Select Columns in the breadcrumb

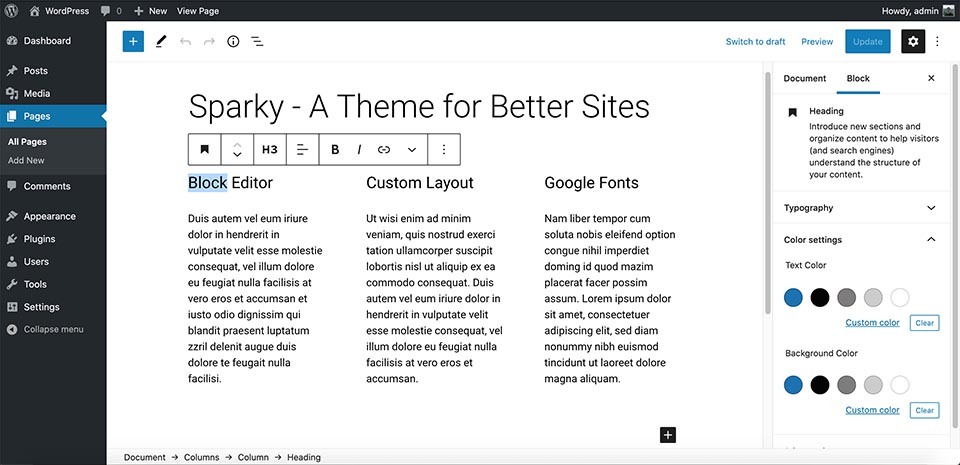tap(199, 457)
